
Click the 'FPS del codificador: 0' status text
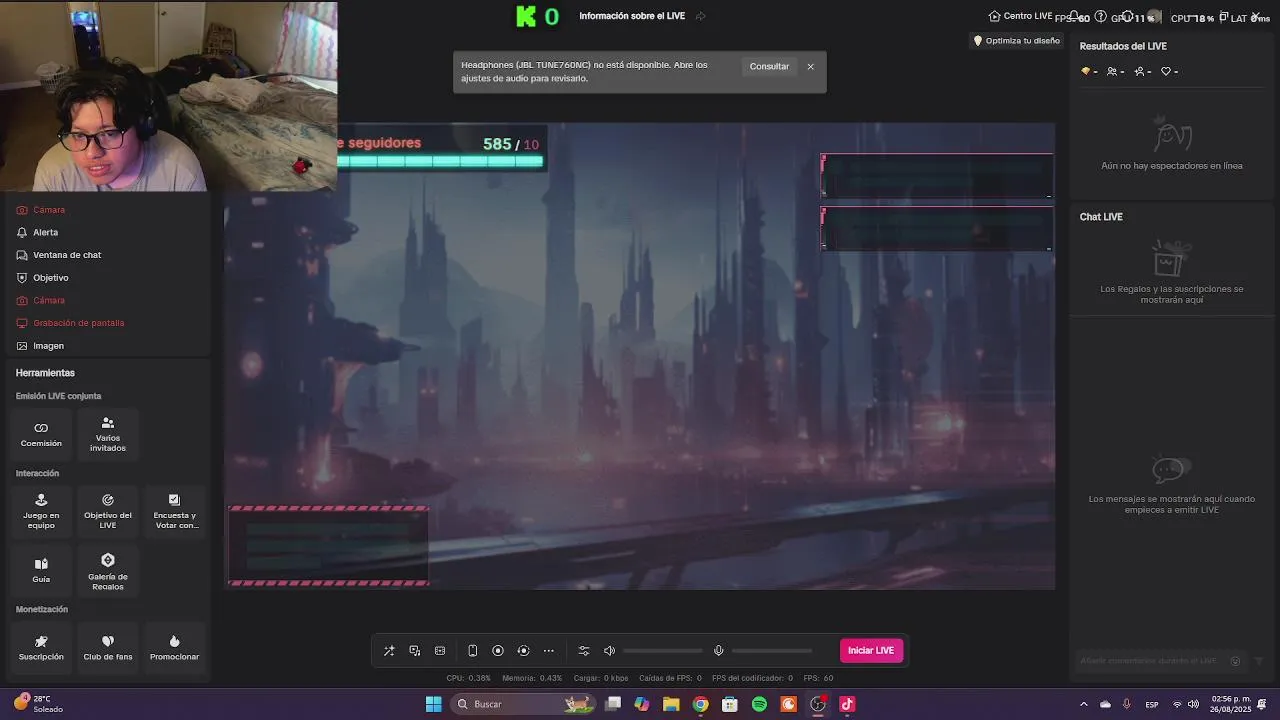752,678
